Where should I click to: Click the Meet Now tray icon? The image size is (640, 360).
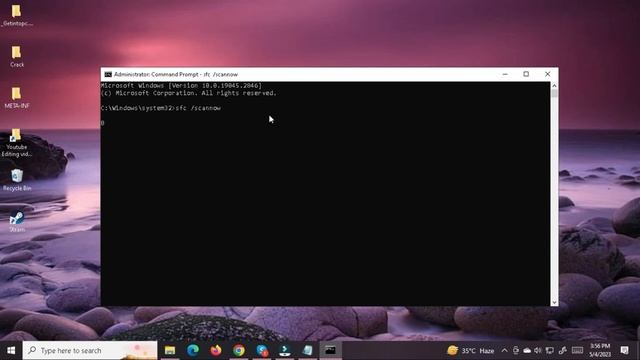click(516, 350)
